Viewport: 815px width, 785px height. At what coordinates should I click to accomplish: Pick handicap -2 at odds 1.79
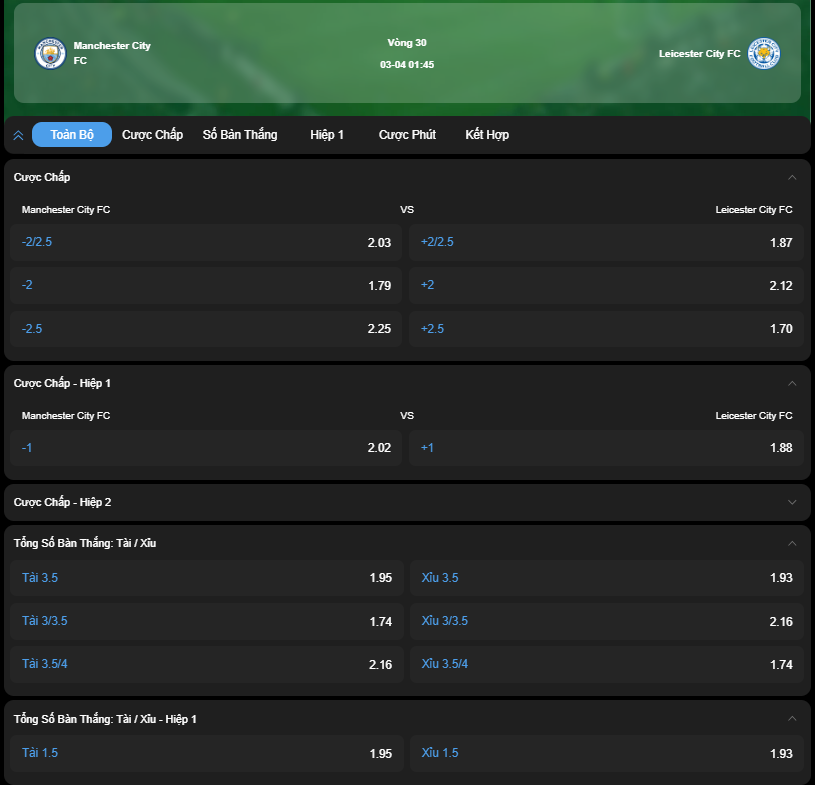pos(206,285)
